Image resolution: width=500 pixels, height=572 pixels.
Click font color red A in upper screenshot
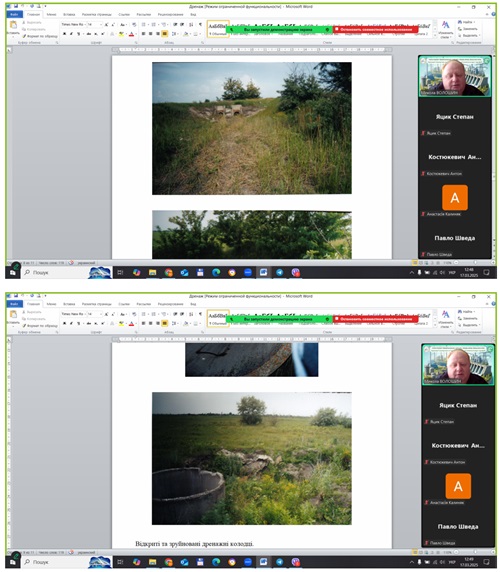[132, 34]
